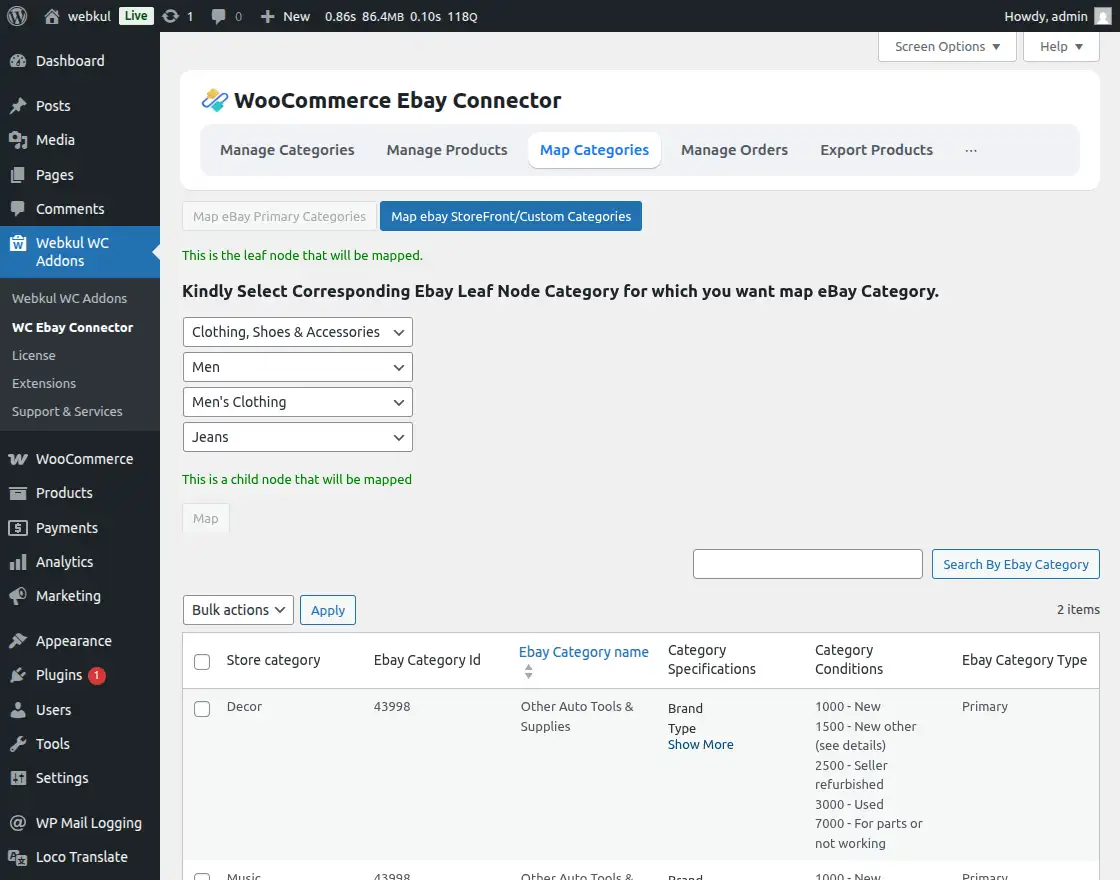The image size is (1120, 880).
Task: Switch to Manage Products tab
Action: coord(447,150)
